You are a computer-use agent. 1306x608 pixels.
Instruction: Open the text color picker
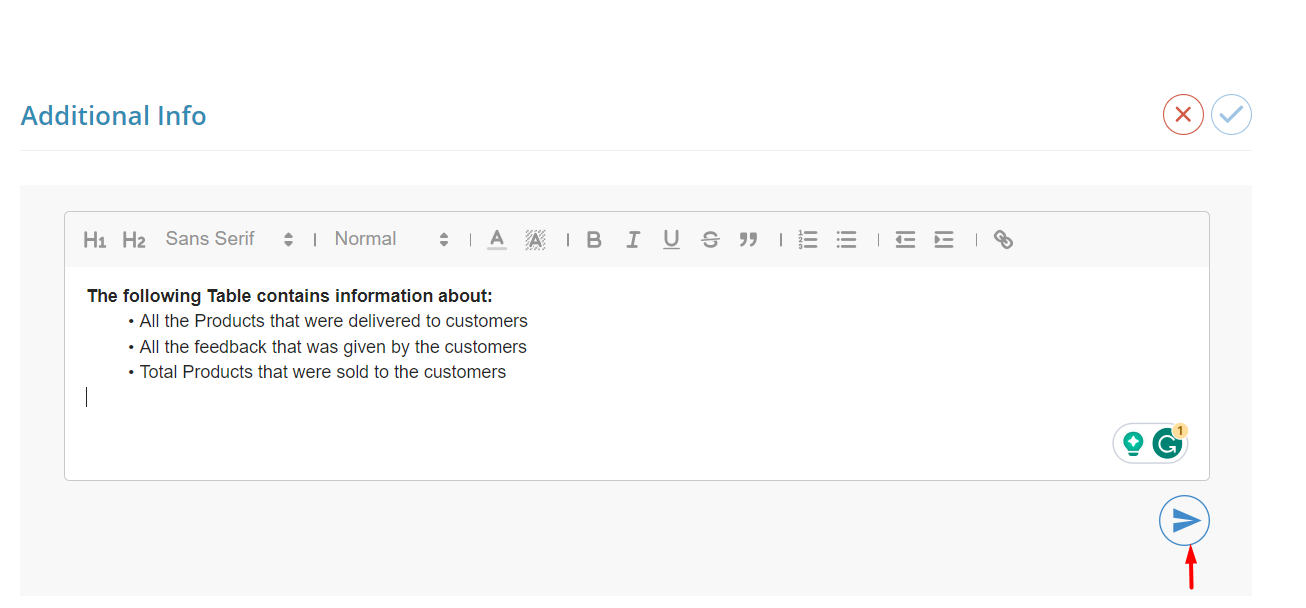coord(497,240)
